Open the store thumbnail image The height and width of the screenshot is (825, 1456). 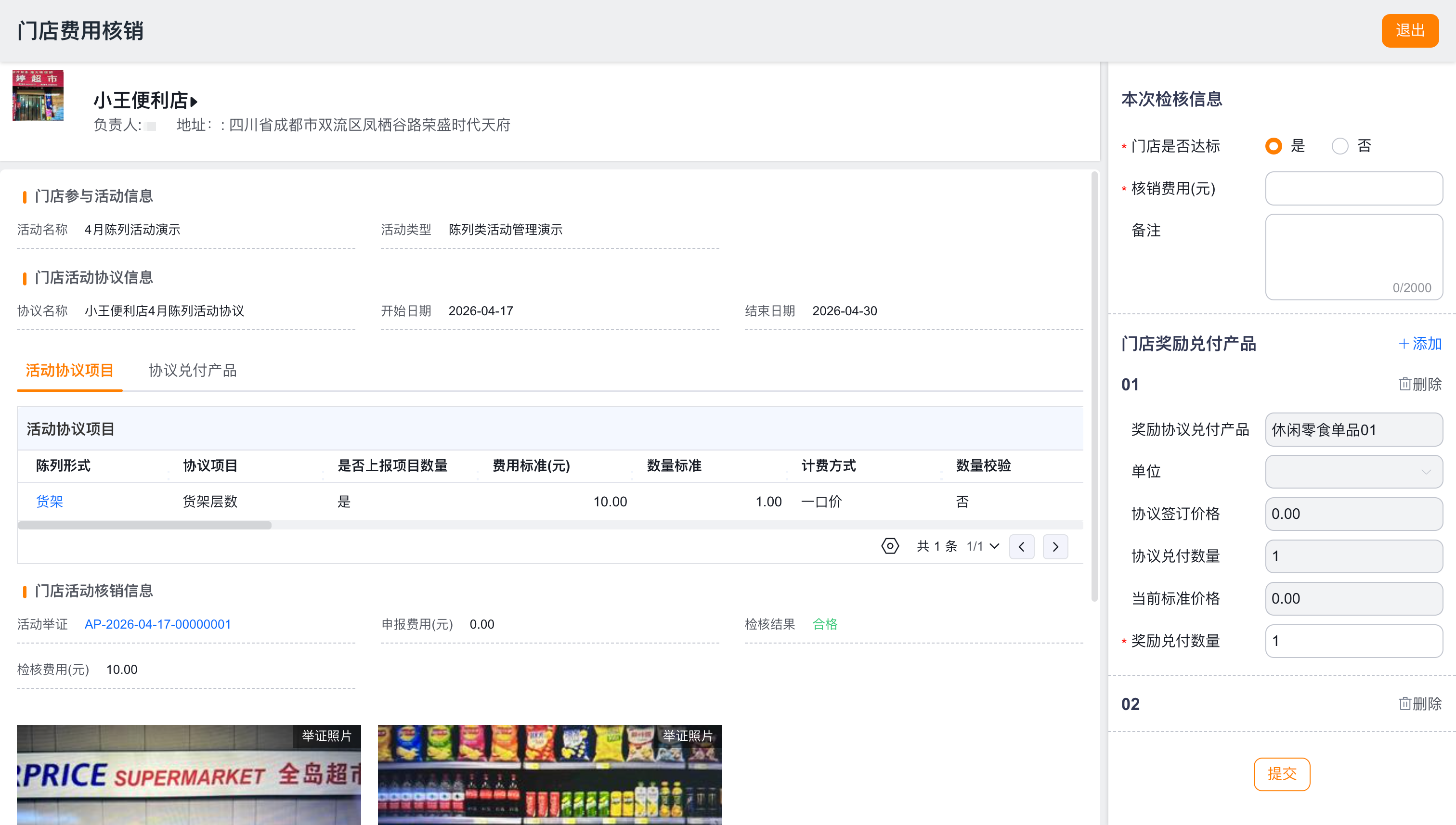[x=38, y=95]
